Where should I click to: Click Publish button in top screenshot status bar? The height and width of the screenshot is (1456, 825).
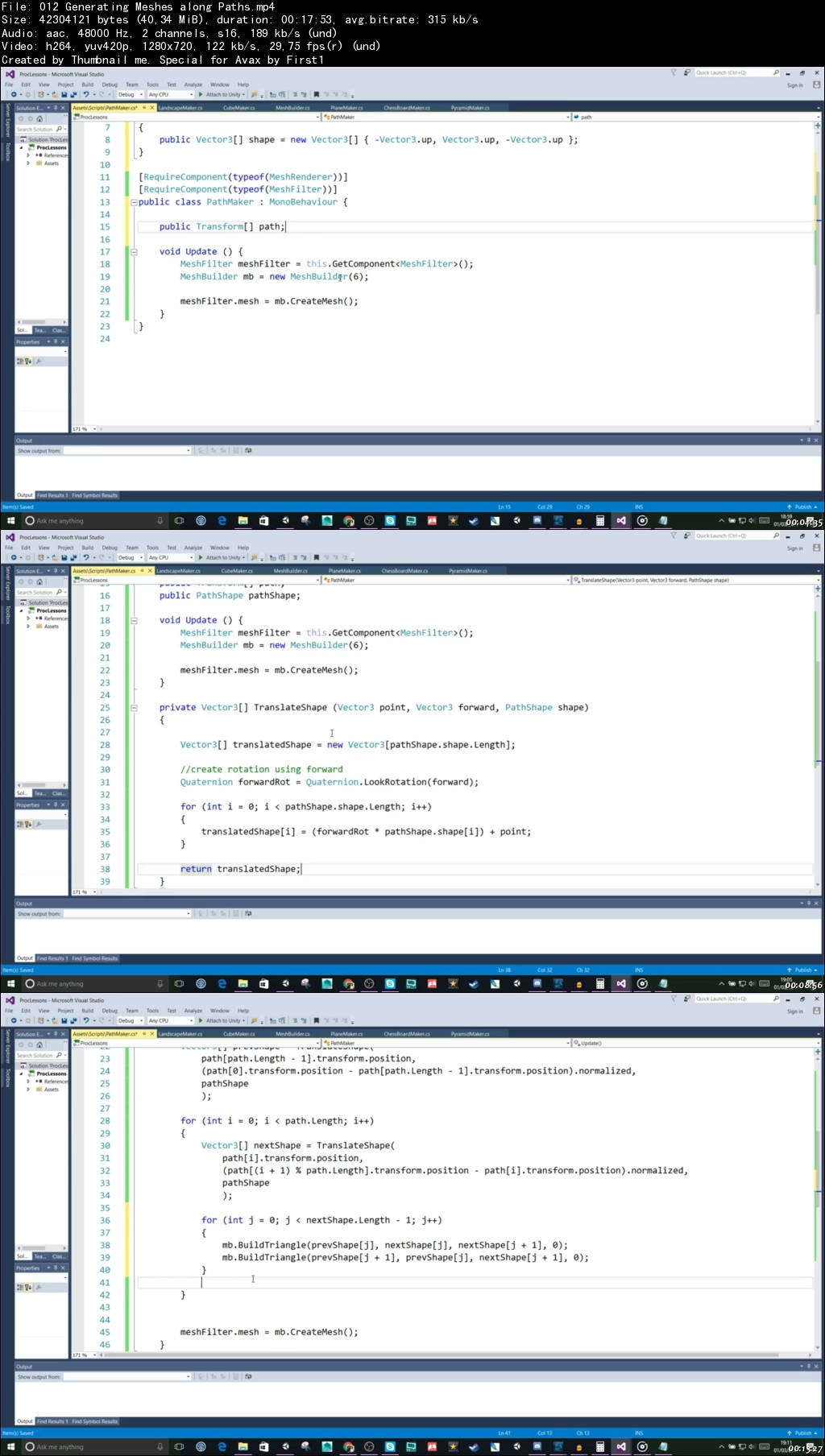tap(802, 507)
